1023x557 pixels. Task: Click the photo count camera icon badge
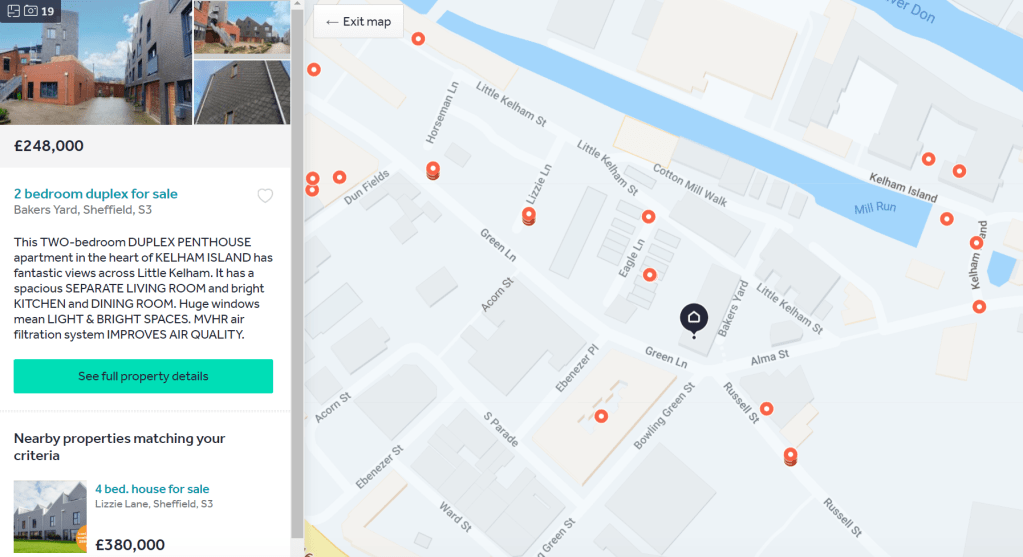click(30, 11)
